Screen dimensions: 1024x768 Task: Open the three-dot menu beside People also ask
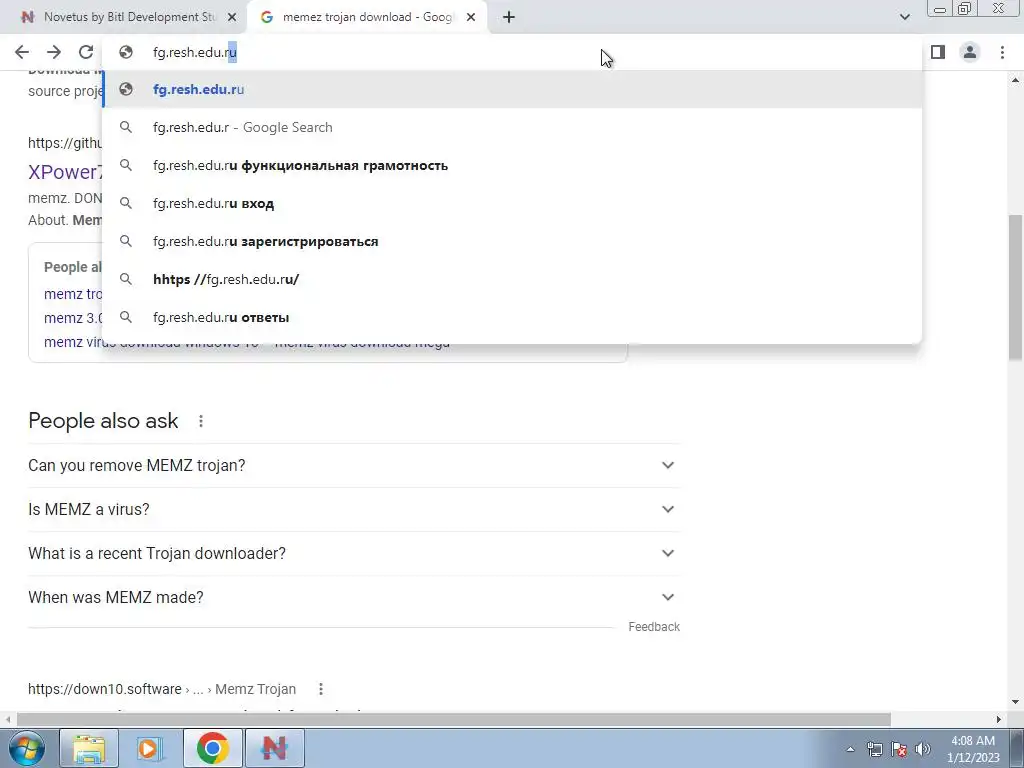pos(201,421)
